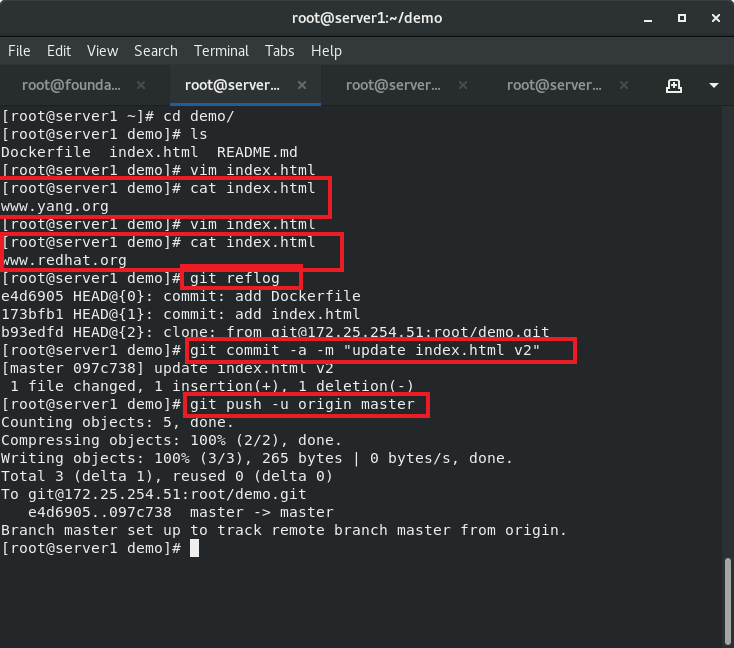Image resolution: width=734 pixels, height=648 pixels.
Task: Open the View menu
Action: (x=103, y=51)
